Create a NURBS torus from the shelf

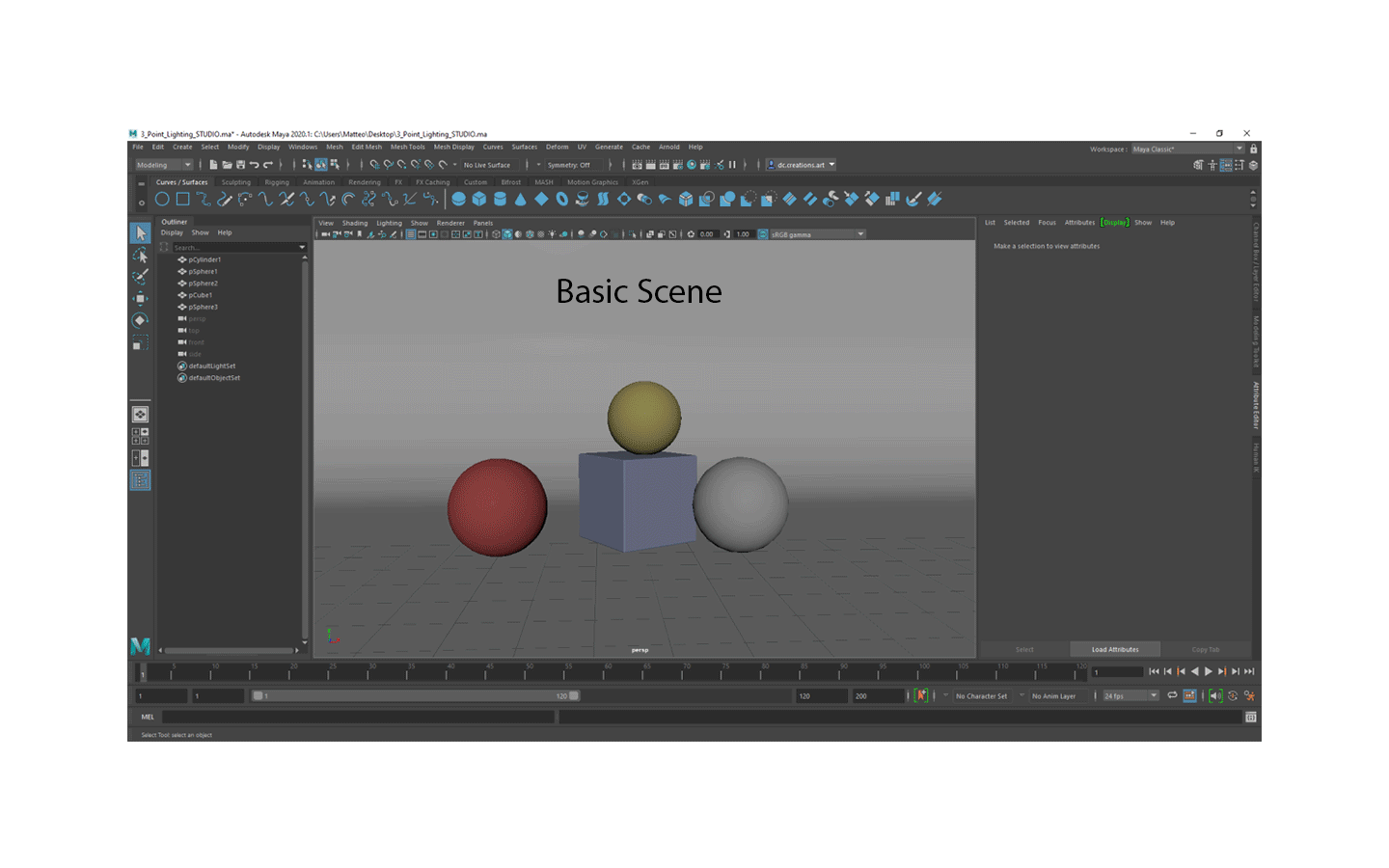coord(562,200)
